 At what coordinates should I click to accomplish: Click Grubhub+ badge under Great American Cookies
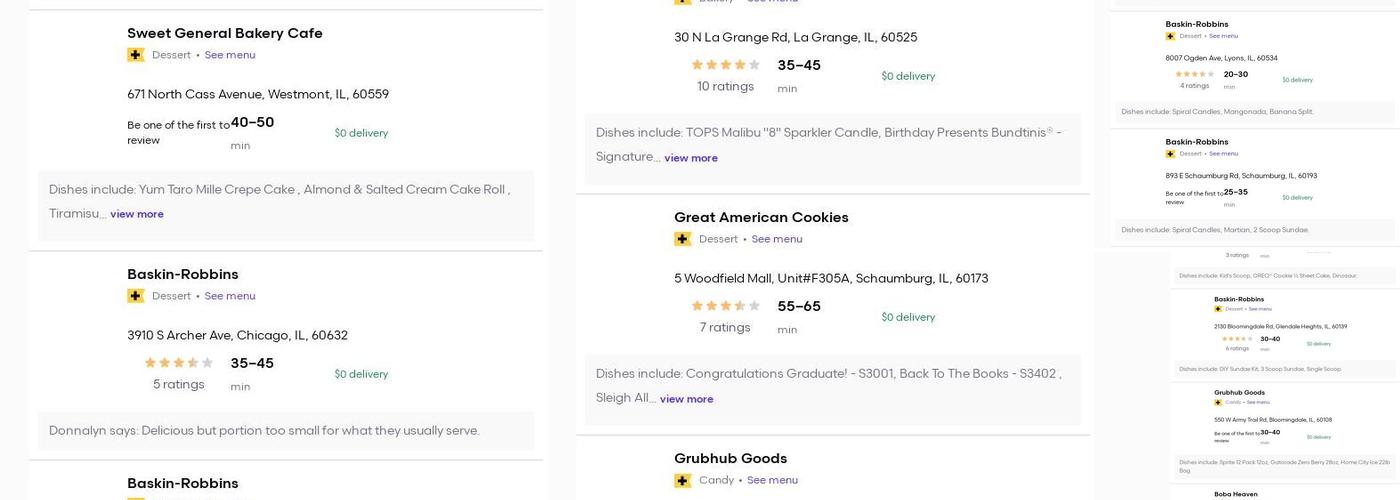point(683,239)
